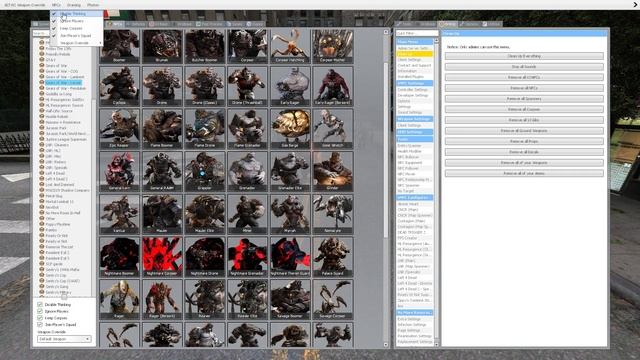Click the icon beside Mortal Kombat 11
Screen dimensions: 640x360
tap(42, 201)
